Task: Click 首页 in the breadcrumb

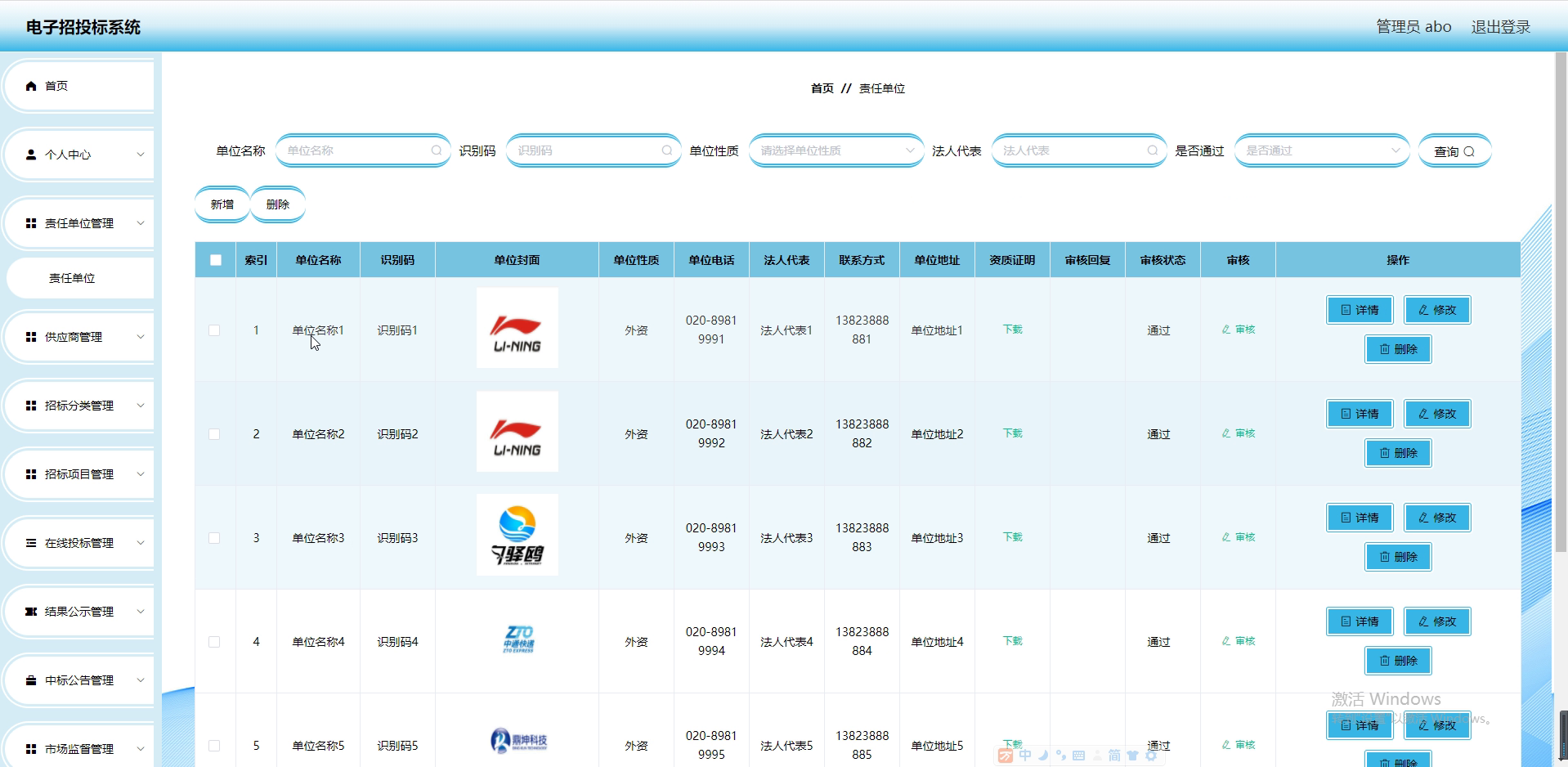Action: 822,88
